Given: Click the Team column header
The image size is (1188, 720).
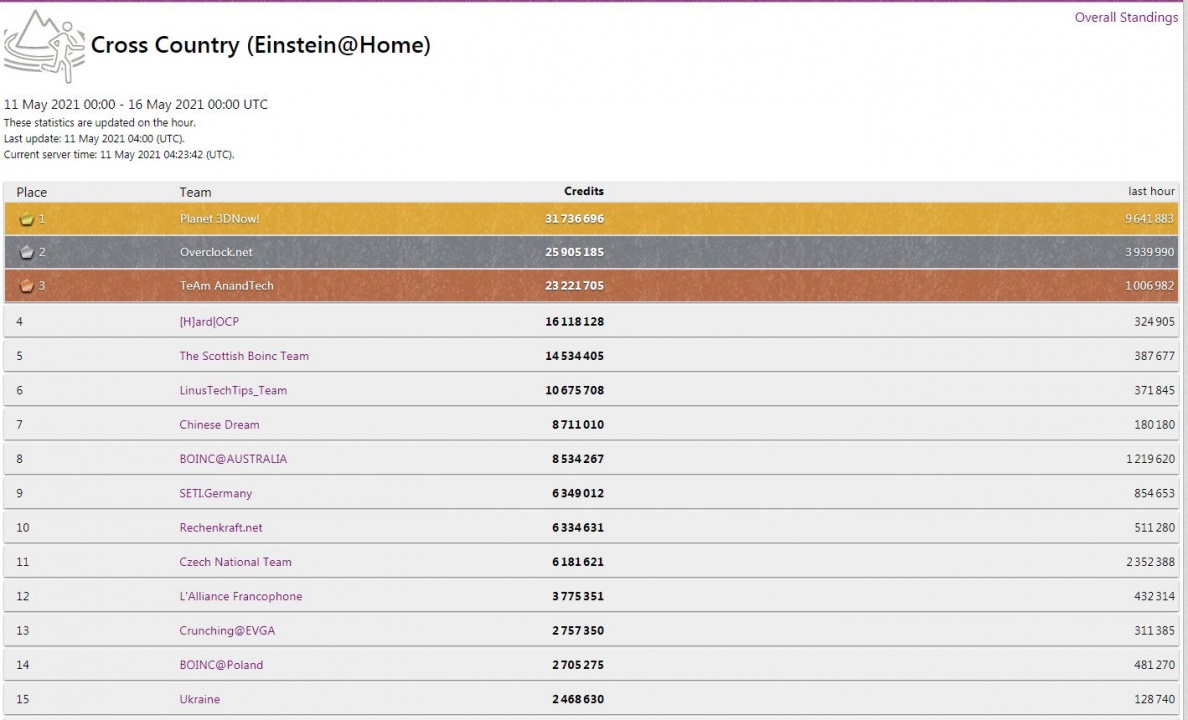Looking at the screenshot, I should point(195,193).
